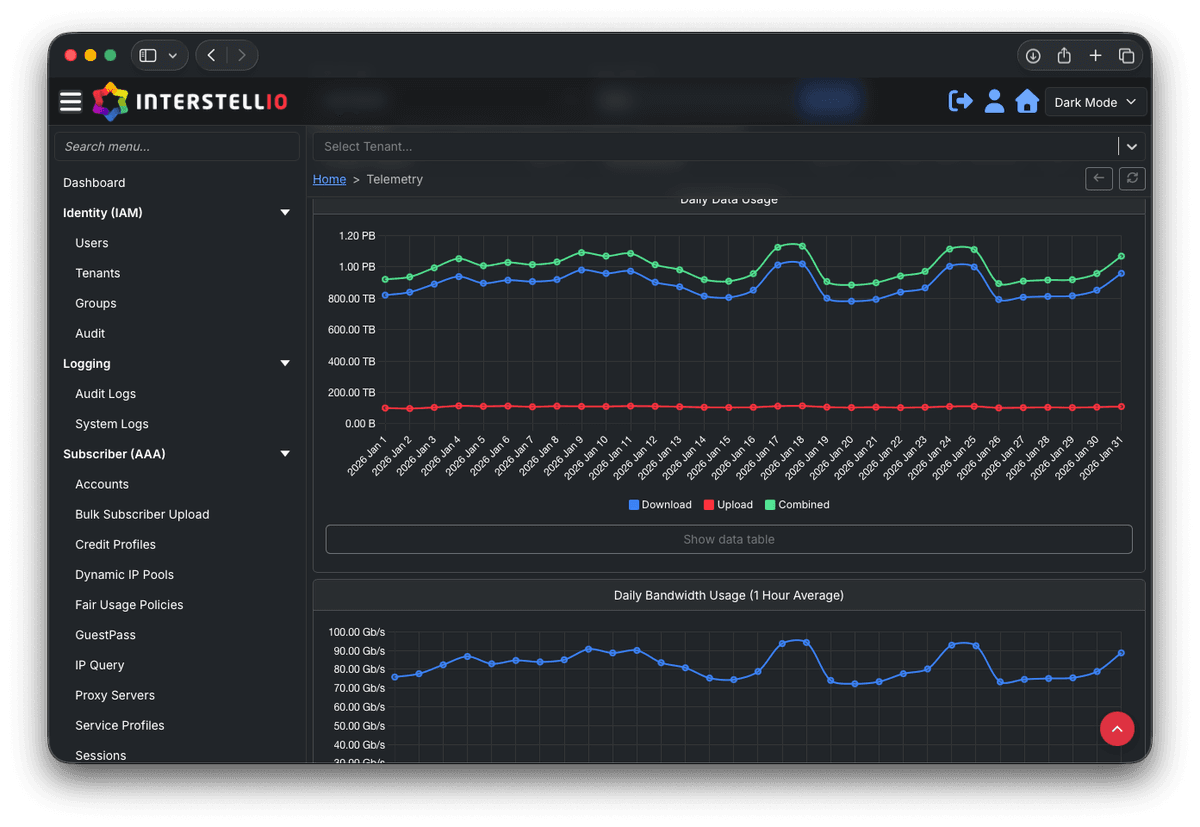Refresh the Telemetry page with the refresh icon

click(x=1131, y=178)
